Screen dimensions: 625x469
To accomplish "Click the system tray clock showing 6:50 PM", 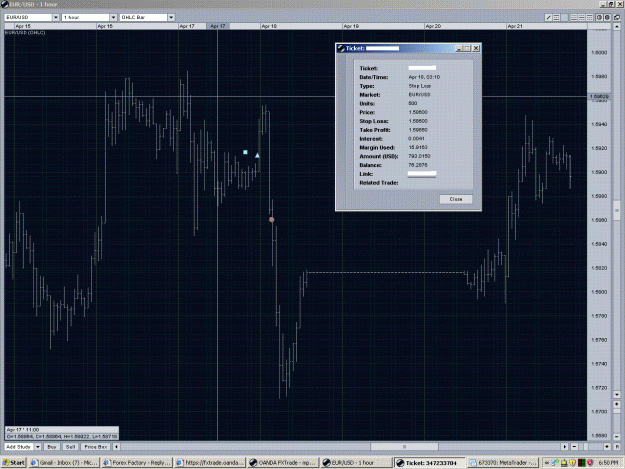I will [608, 463].
